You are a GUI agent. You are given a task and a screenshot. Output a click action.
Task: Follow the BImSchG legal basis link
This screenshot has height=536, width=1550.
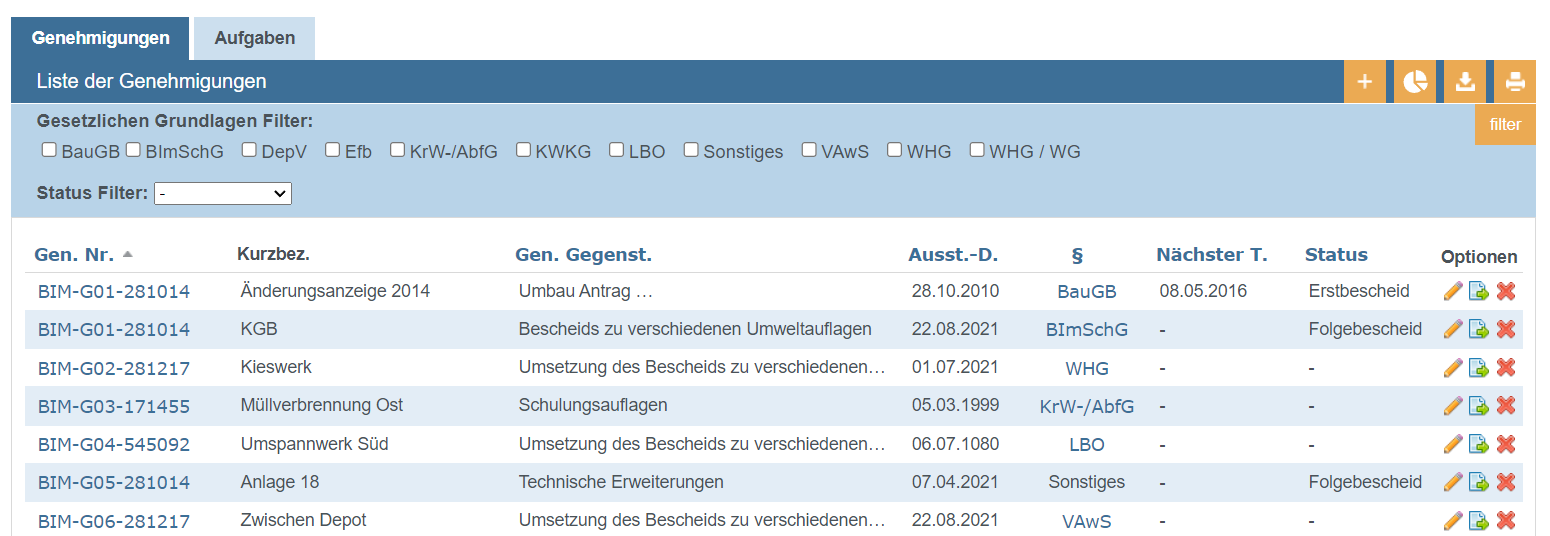pyautogui.click(x=1087, y=330)
